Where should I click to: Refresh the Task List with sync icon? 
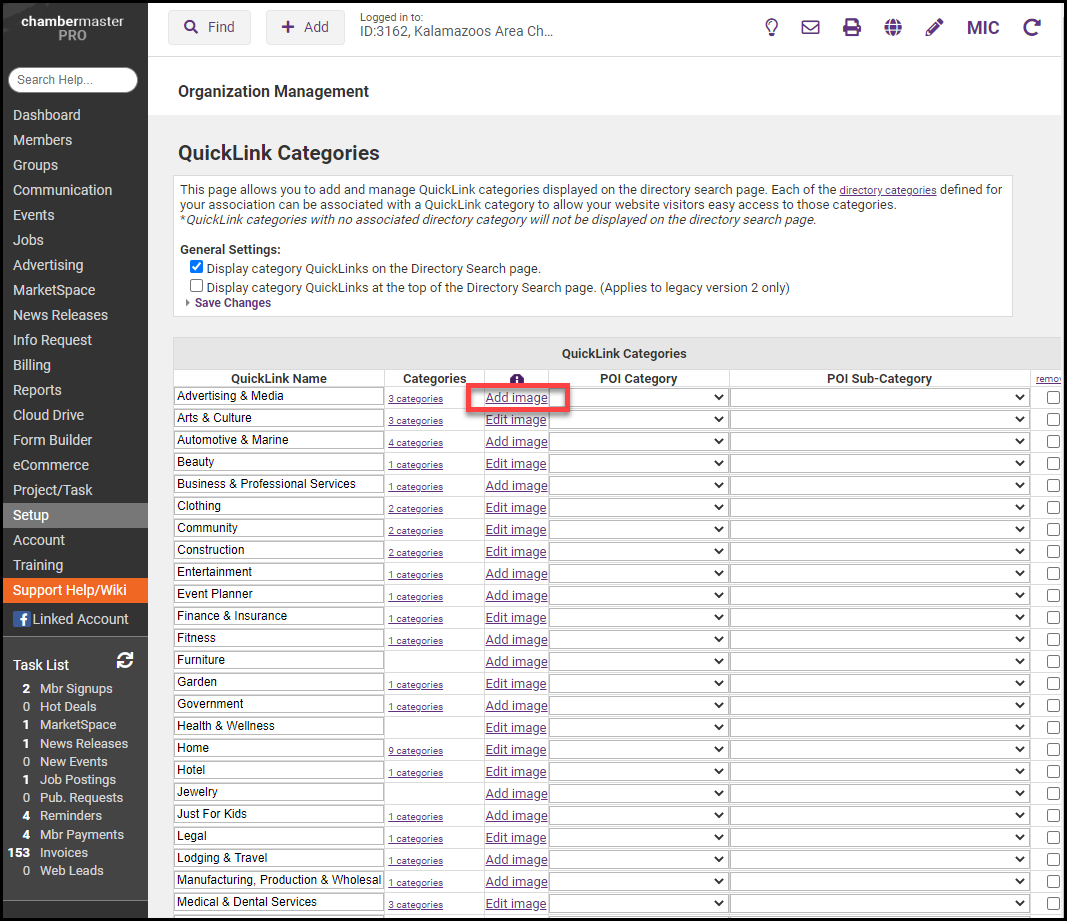tap(125, 660)
